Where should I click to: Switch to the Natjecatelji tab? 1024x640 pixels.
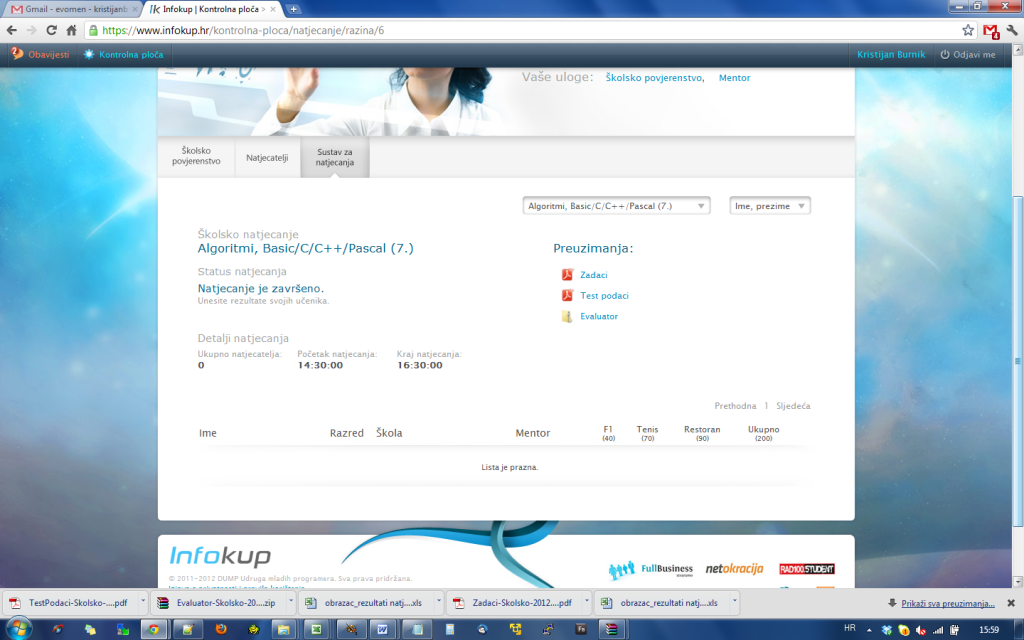click(267, 158)
